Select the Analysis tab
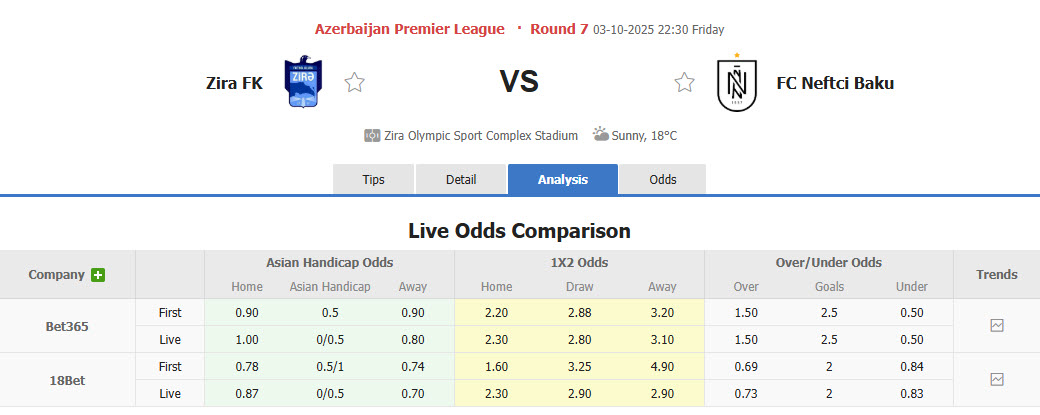Screen dimensions: 1040x415 563,179
